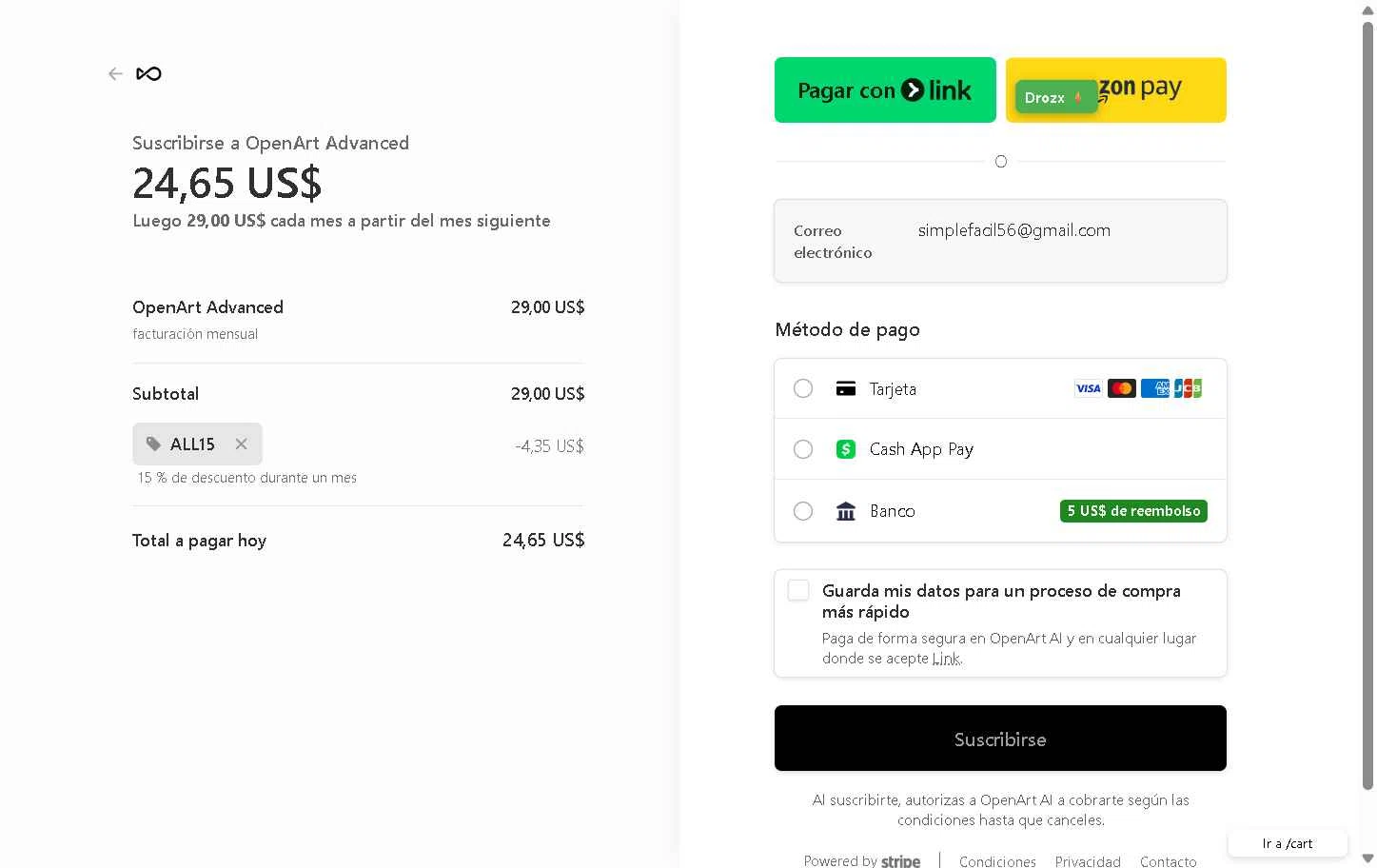Click the Mastercard logo
1377x868 pixels.
tap(1122, 388)
